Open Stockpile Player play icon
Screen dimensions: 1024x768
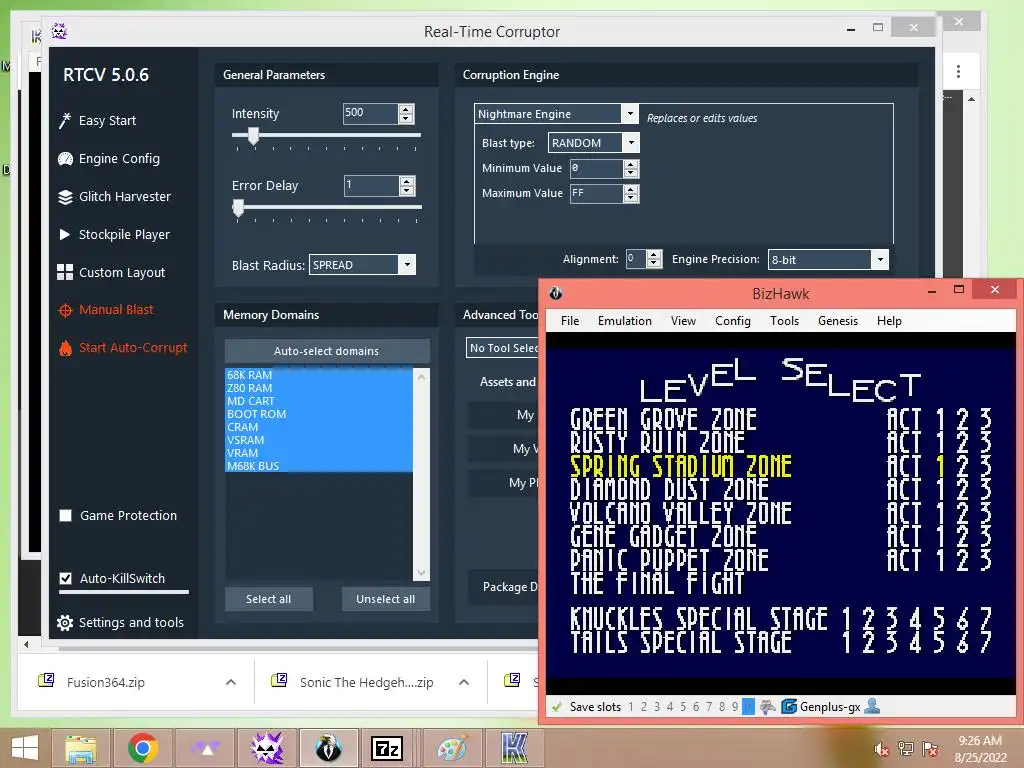[65, 234]
